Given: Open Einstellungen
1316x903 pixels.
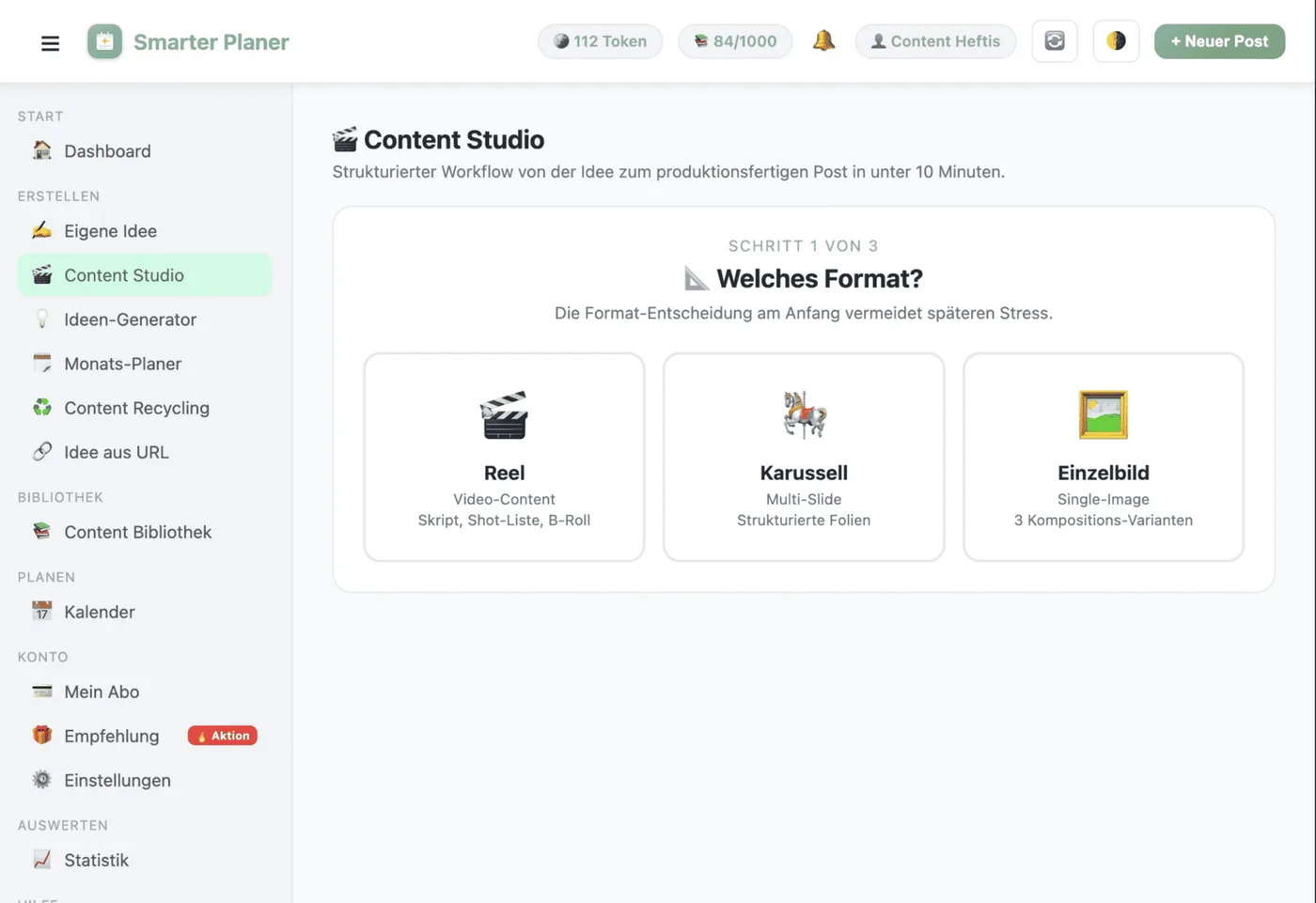Looking at the screenshot, I should point(145,780).
